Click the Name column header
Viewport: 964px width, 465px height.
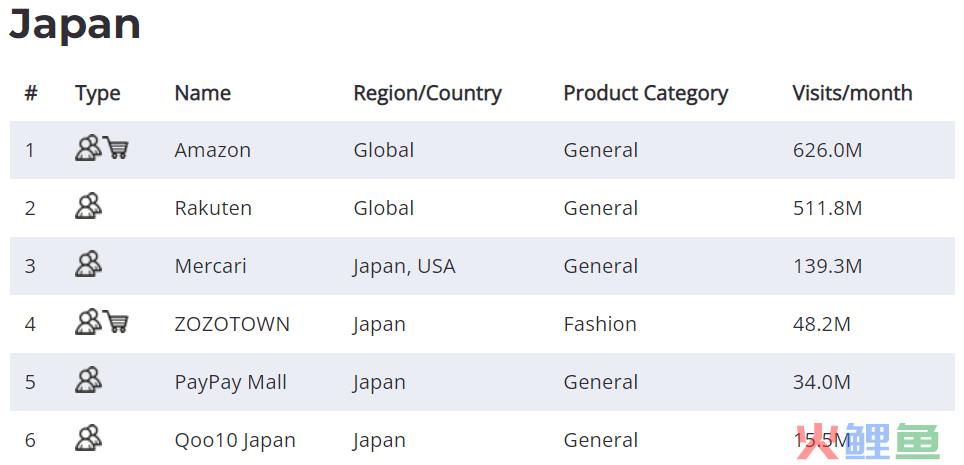coord(203,93)
